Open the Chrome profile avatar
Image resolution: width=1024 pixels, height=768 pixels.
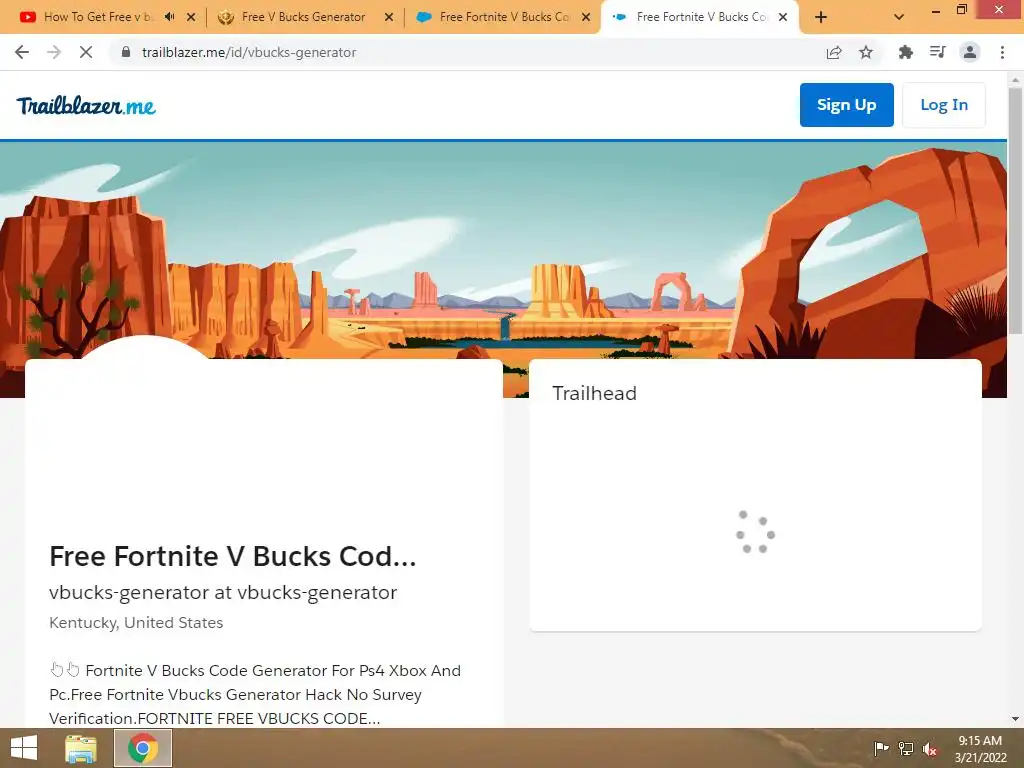(x=970, y=52)
